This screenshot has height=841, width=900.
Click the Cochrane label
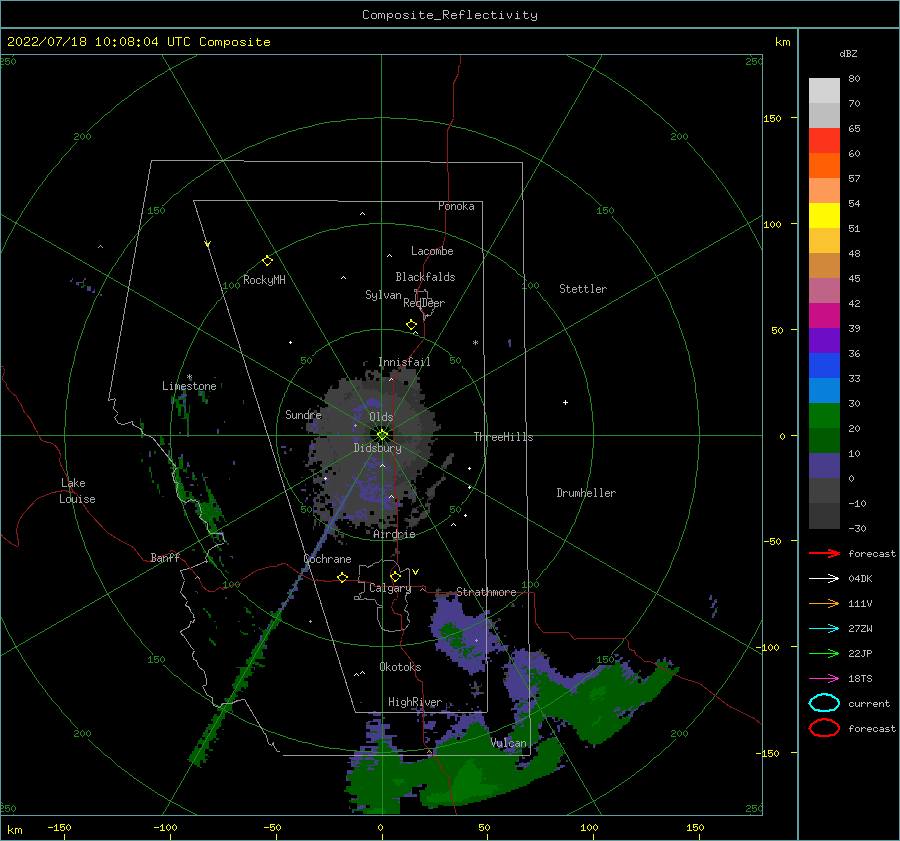[x=327, y=559]
